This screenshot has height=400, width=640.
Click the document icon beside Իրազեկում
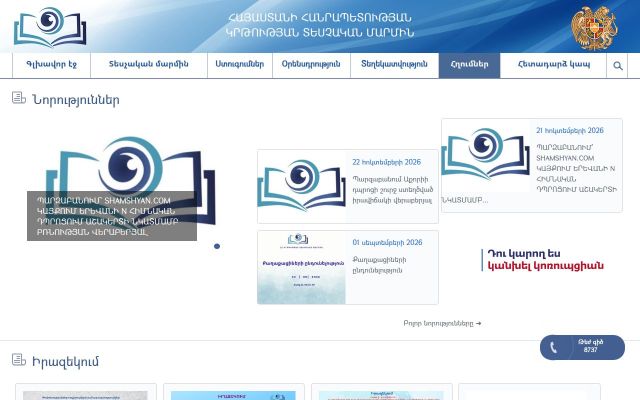click(x=19, y=360)
